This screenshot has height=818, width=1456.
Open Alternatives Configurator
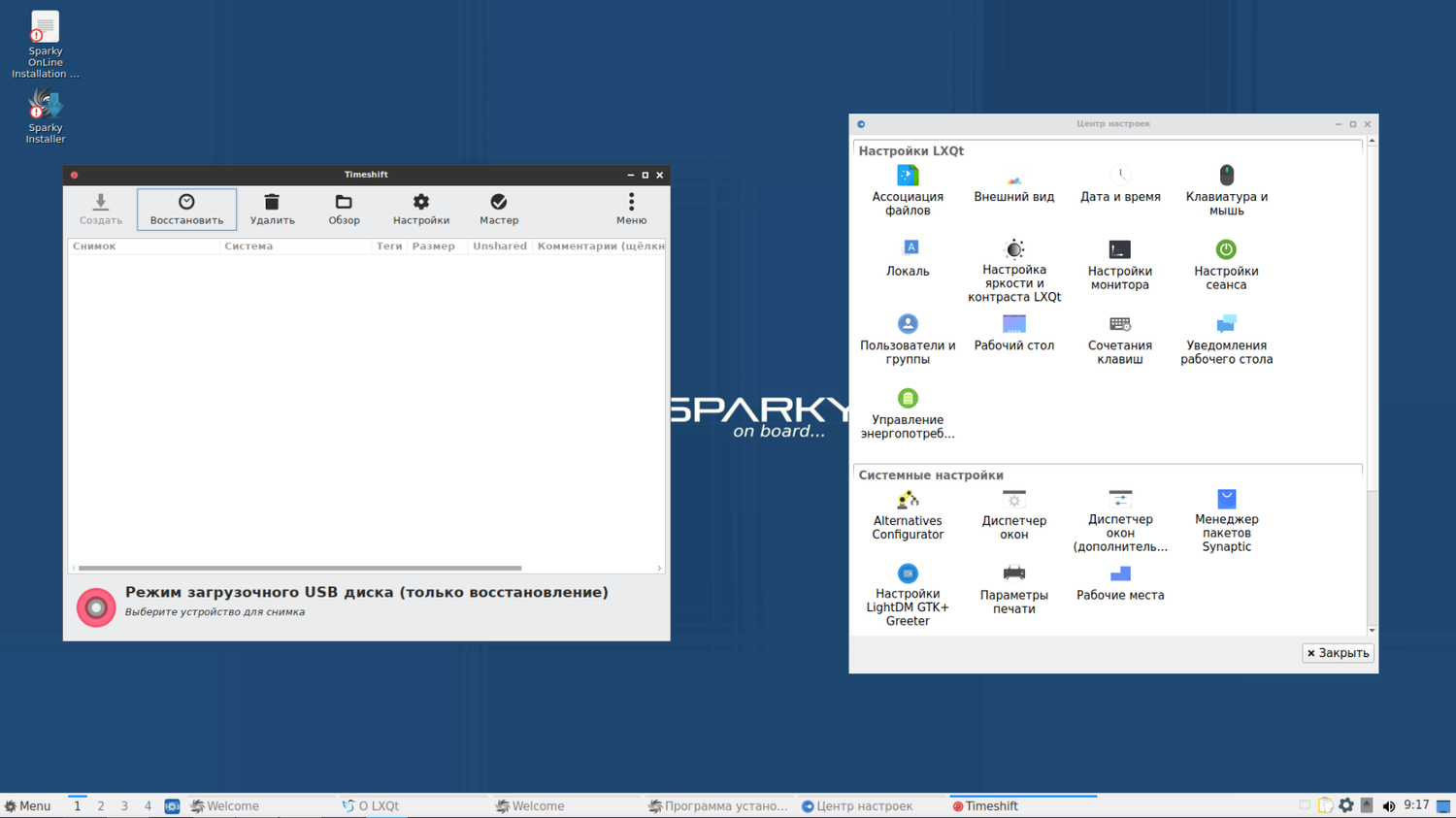coord(908,501)
